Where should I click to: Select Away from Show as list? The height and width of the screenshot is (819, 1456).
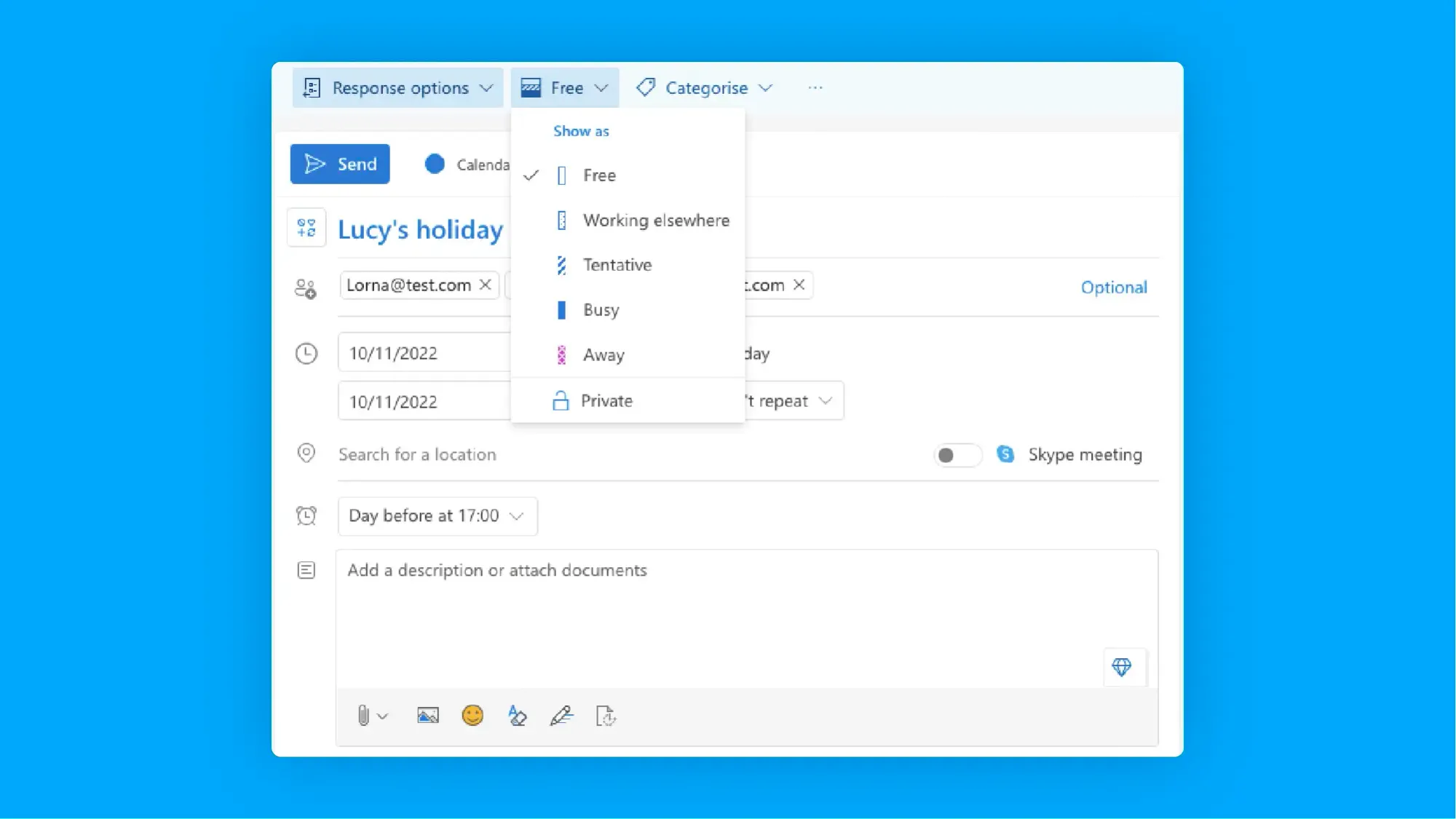(604, 354)
